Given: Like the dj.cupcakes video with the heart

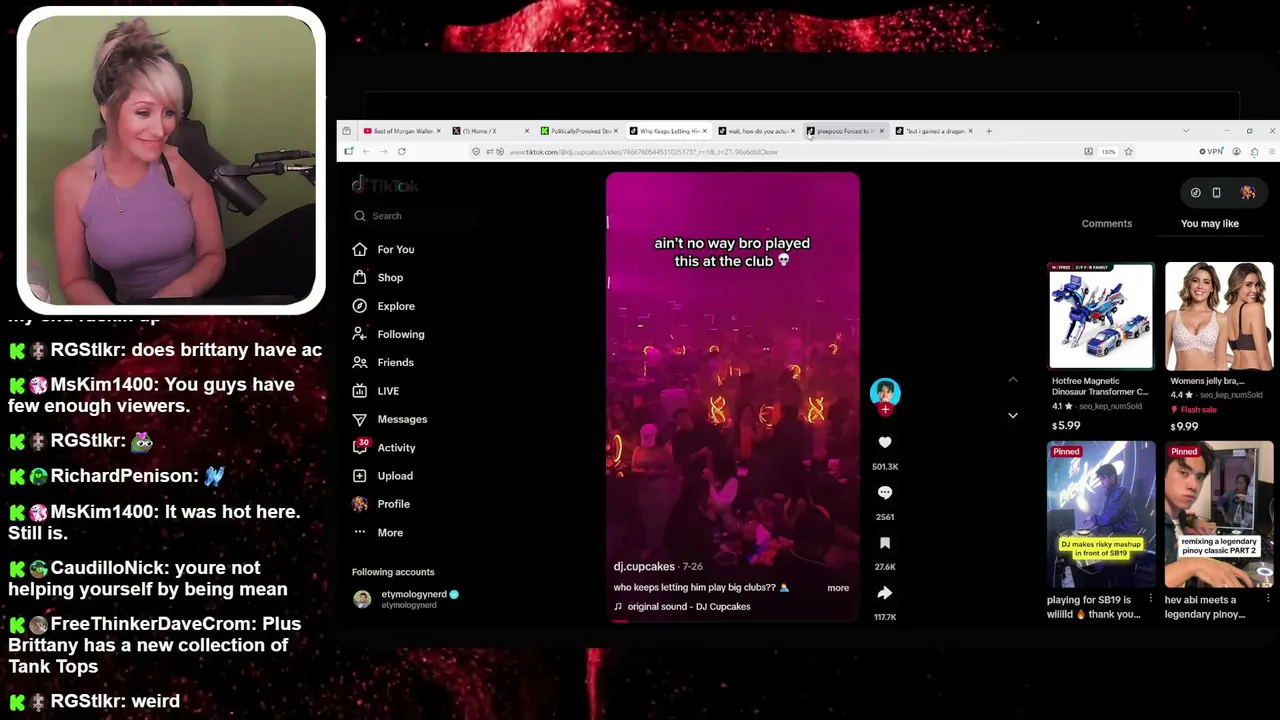Looking at the screenshot, I should click(885, 442).
